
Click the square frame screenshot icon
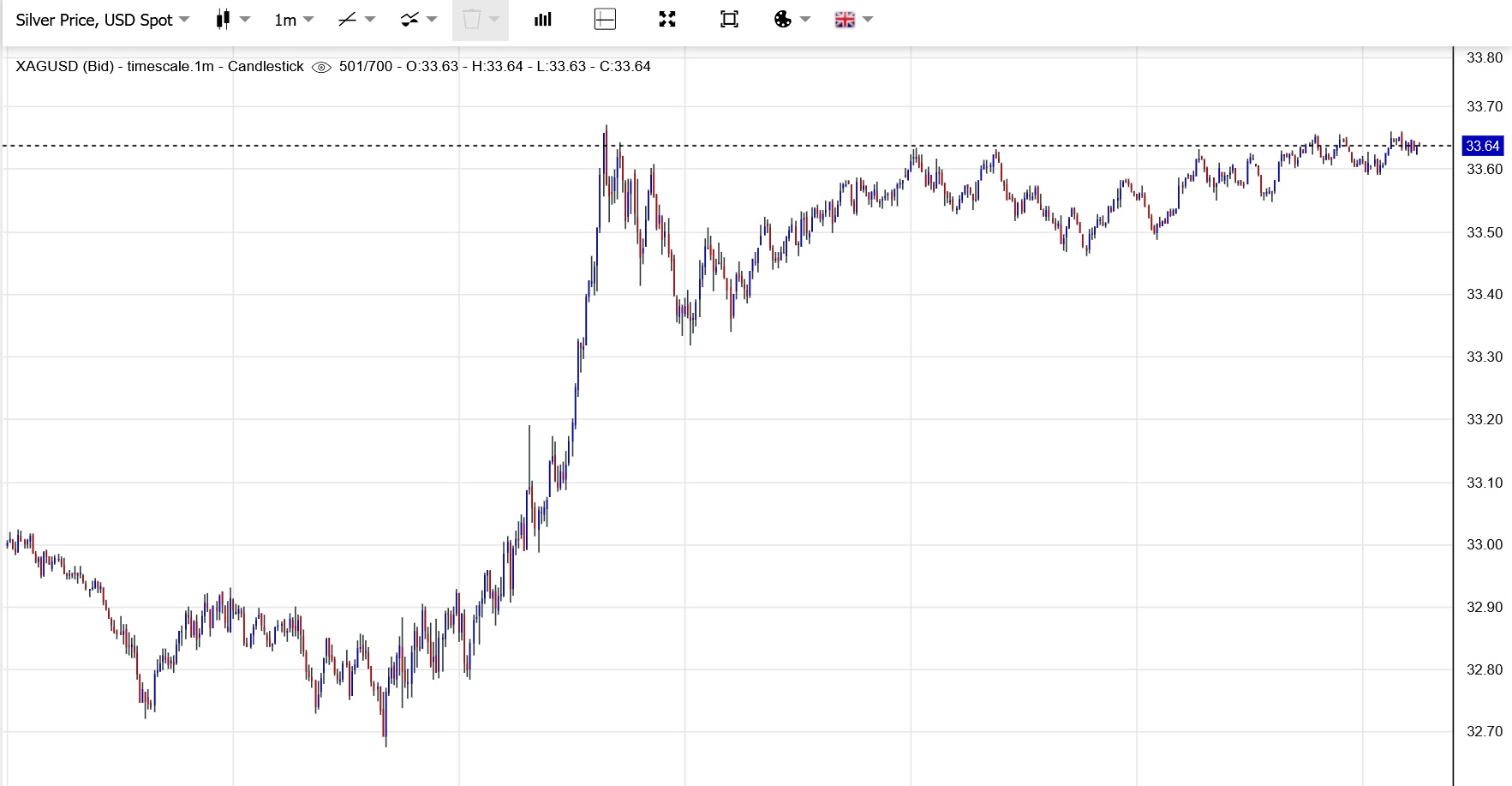[x=729, y=20]
